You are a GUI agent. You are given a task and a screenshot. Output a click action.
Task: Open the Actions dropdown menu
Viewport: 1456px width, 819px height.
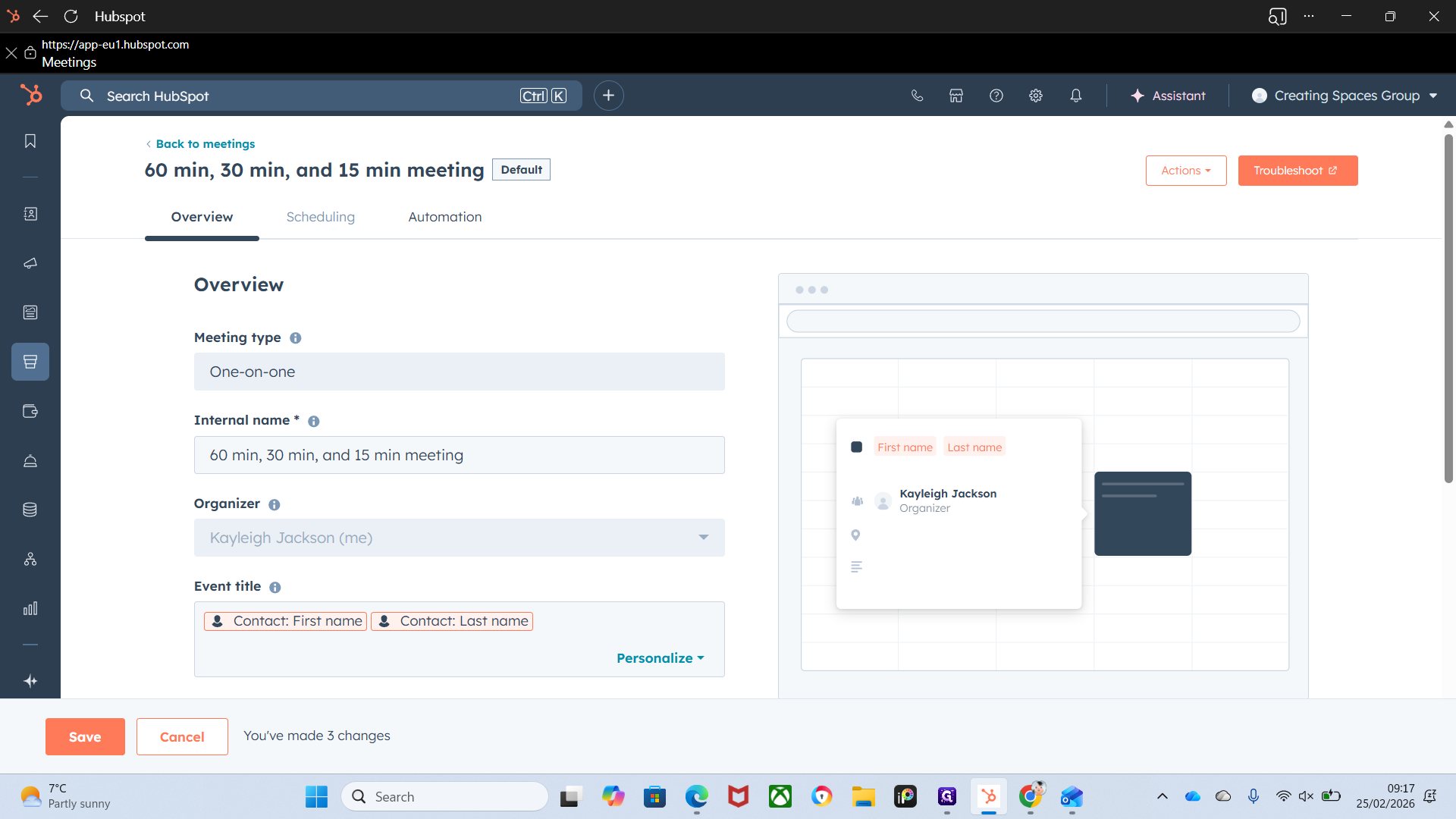pyautogui.click(x=1186, y=171)
